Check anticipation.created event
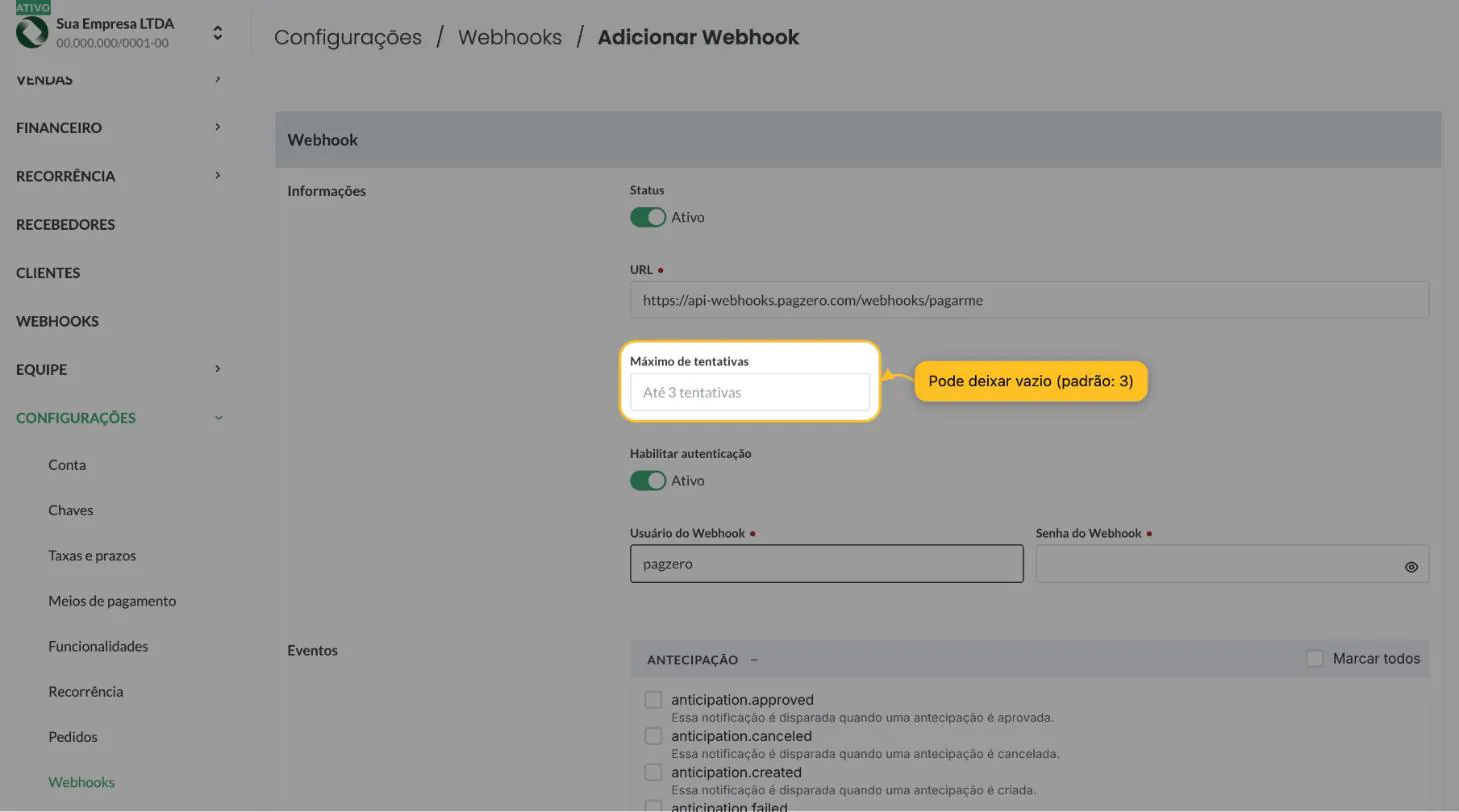 [x=653, y=772]
